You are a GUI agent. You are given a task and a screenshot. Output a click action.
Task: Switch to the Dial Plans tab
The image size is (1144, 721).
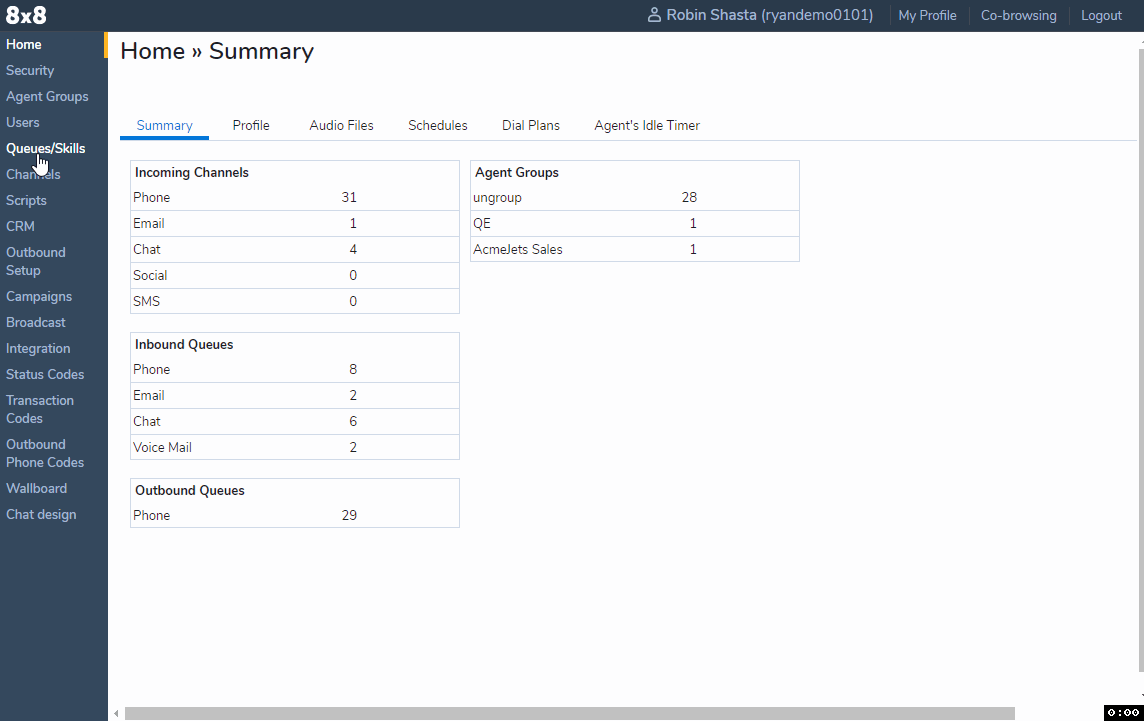tap(530, 126)
